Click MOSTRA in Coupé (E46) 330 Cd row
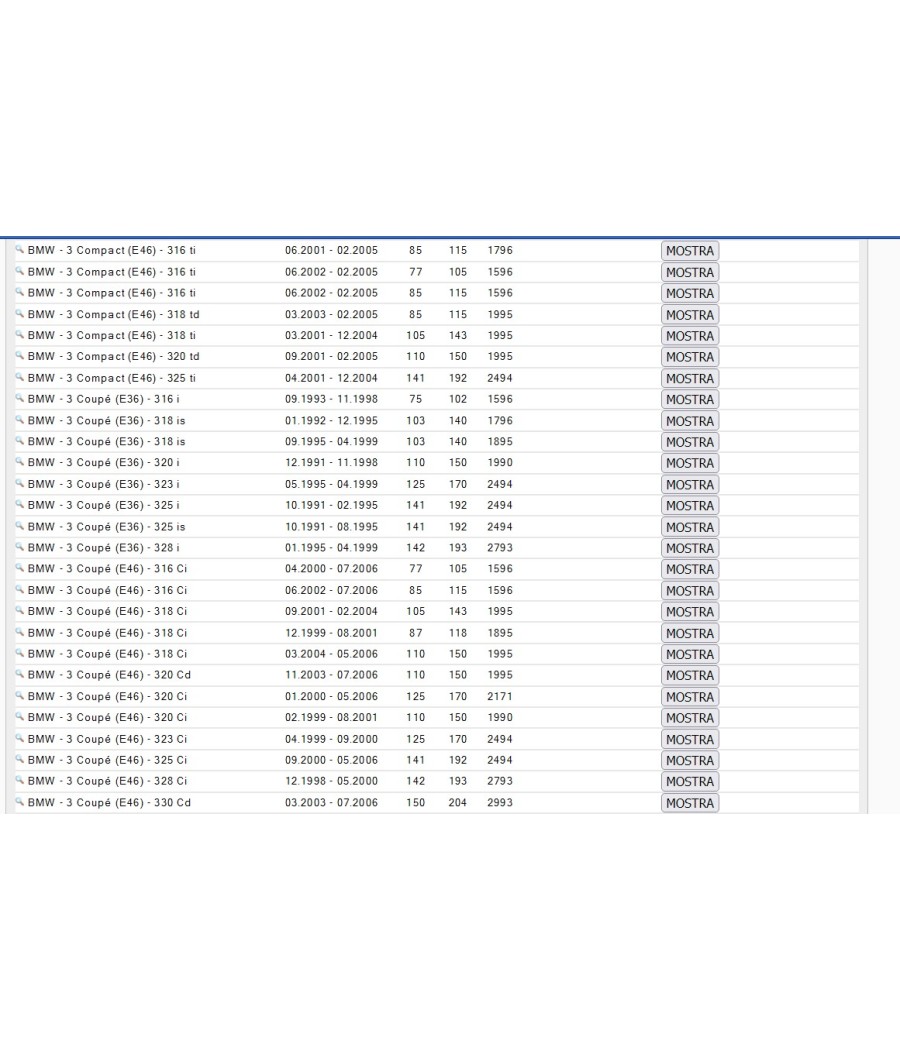This screenshot has width=900, height=1050. click(690, 803)
